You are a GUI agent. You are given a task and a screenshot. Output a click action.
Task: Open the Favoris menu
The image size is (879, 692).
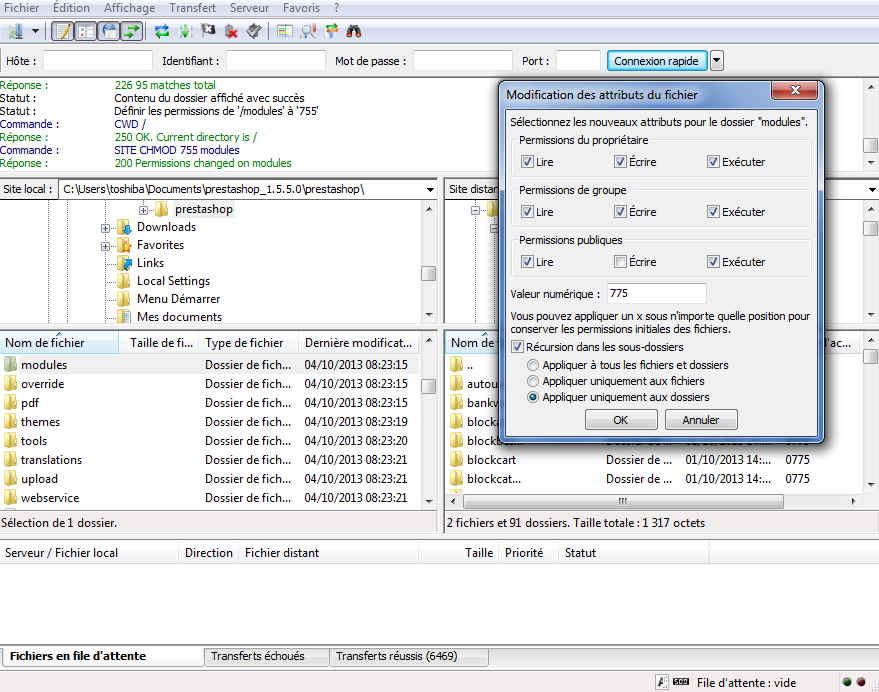[x=301, y=8]
